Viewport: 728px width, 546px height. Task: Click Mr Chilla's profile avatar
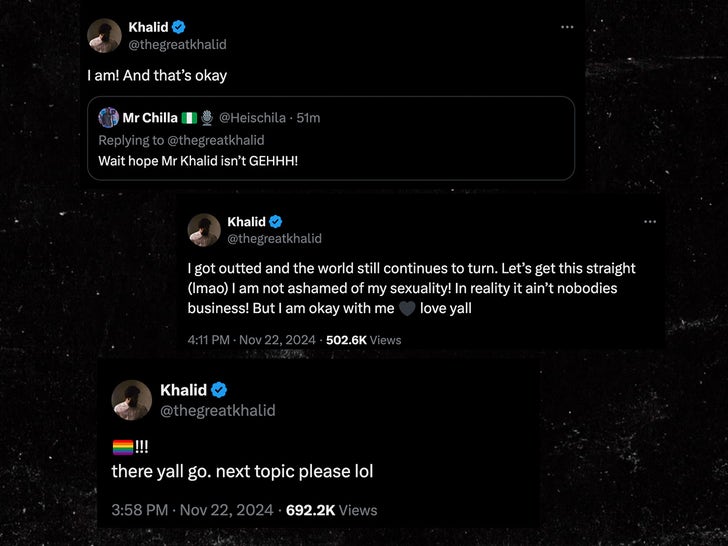coord(109,118)
